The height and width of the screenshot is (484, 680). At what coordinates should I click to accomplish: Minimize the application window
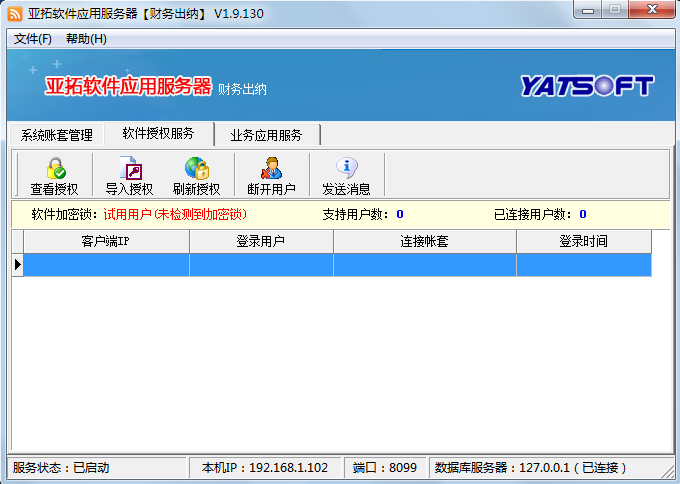point(588,10)
